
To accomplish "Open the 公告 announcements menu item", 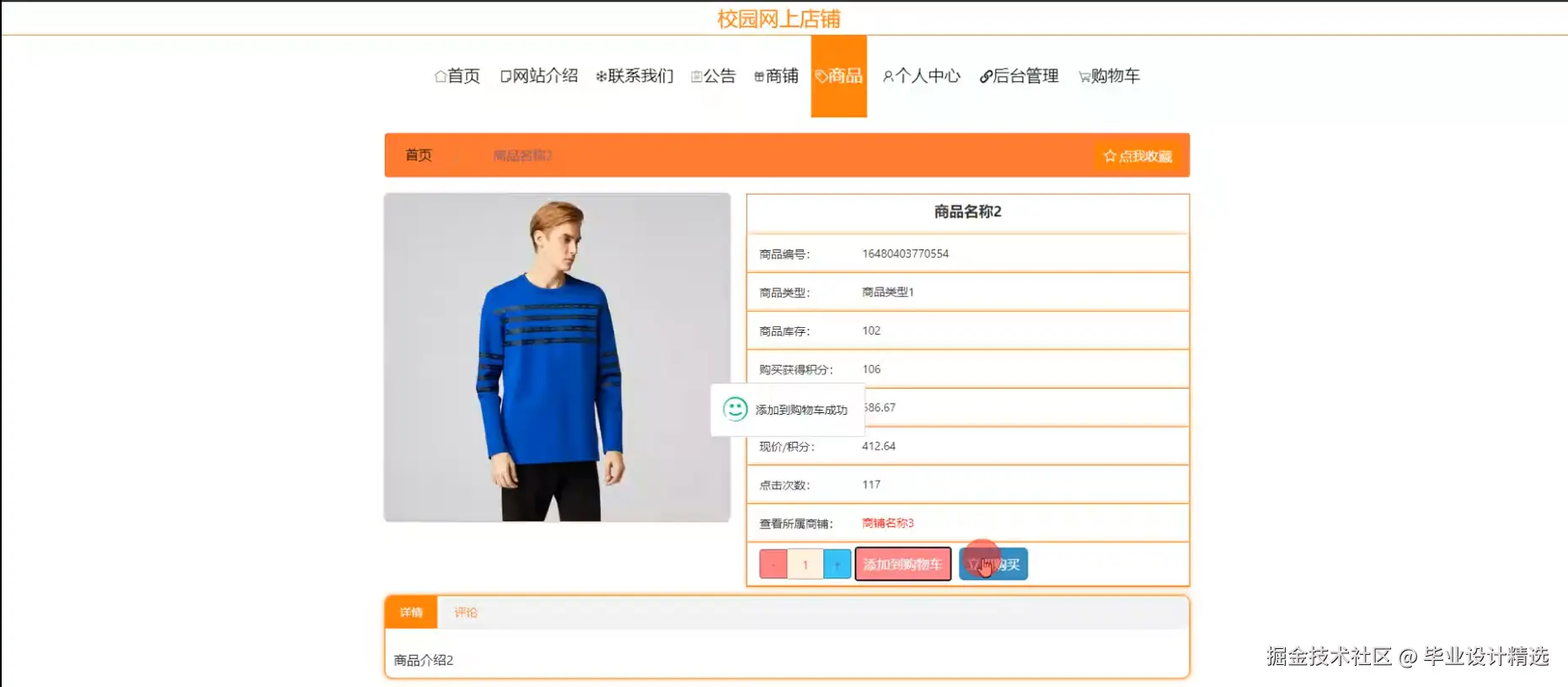I will click(713, 76).
